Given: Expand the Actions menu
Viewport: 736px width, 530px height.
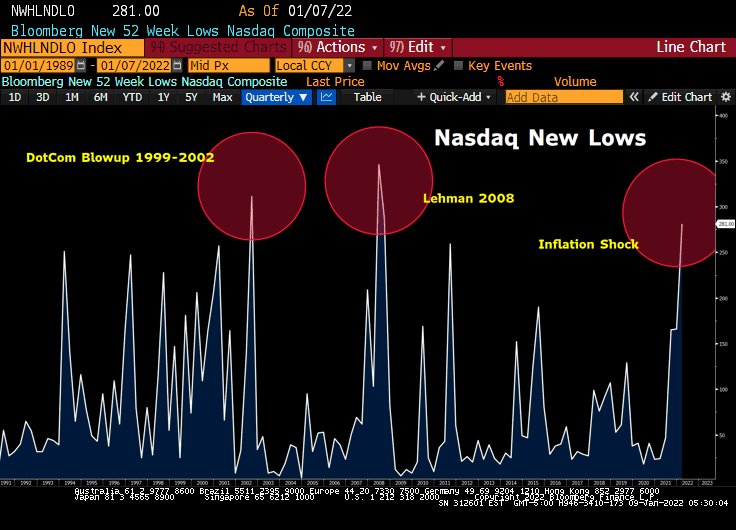Looking at the screenshot, I should click(337, 47).
